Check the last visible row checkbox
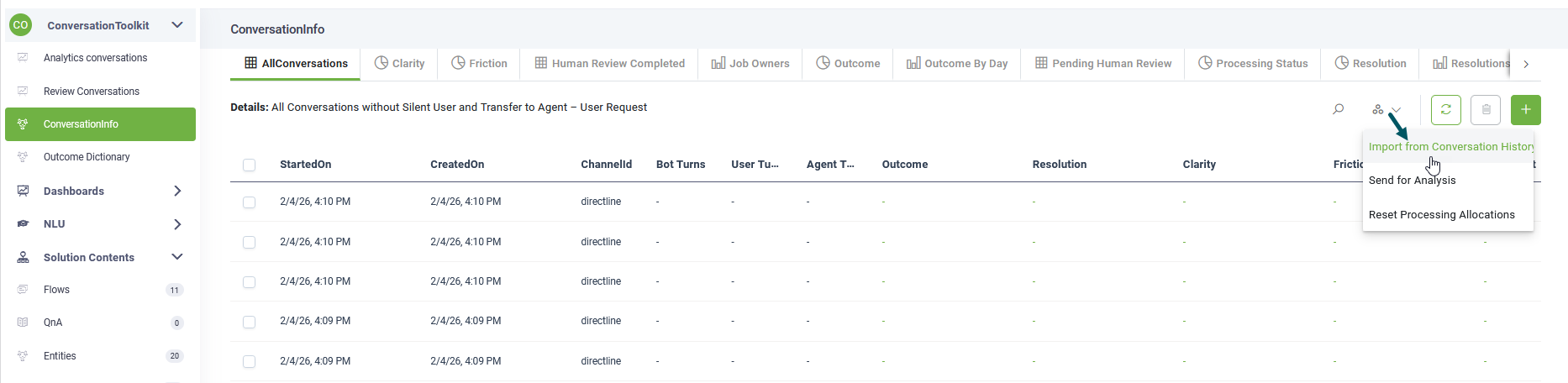 coord(250,362)
